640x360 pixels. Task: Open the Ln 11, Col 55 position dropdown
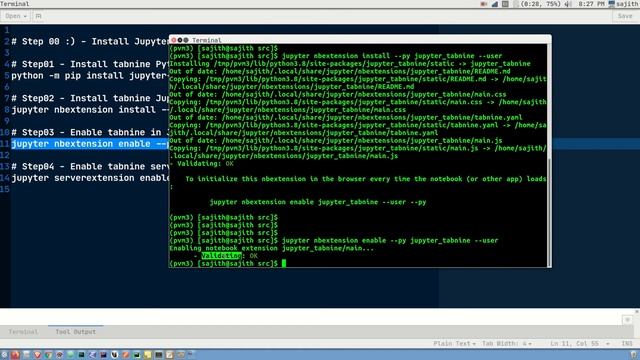580,344
